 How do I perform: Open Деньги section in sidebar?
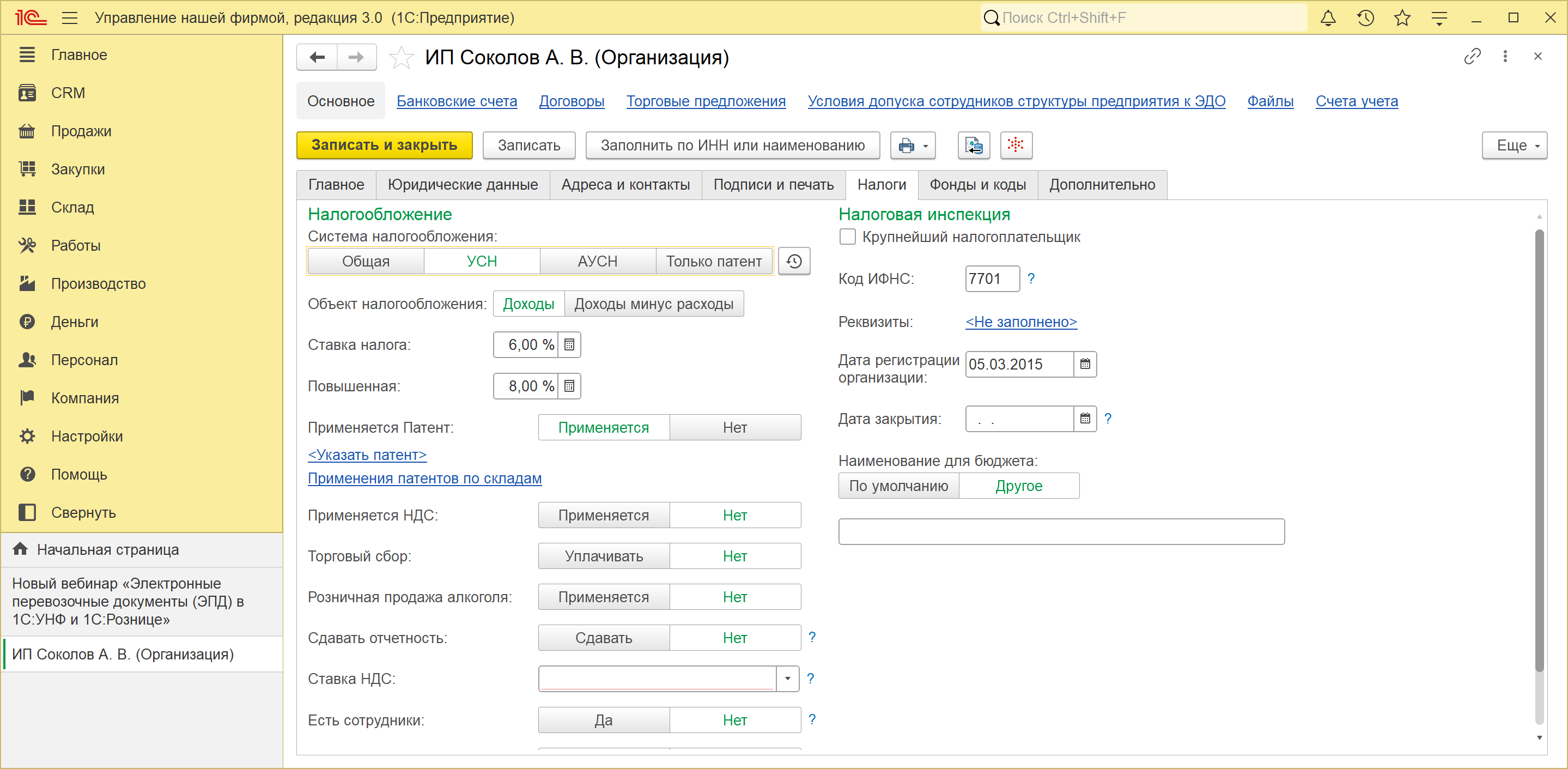[142, 322]
